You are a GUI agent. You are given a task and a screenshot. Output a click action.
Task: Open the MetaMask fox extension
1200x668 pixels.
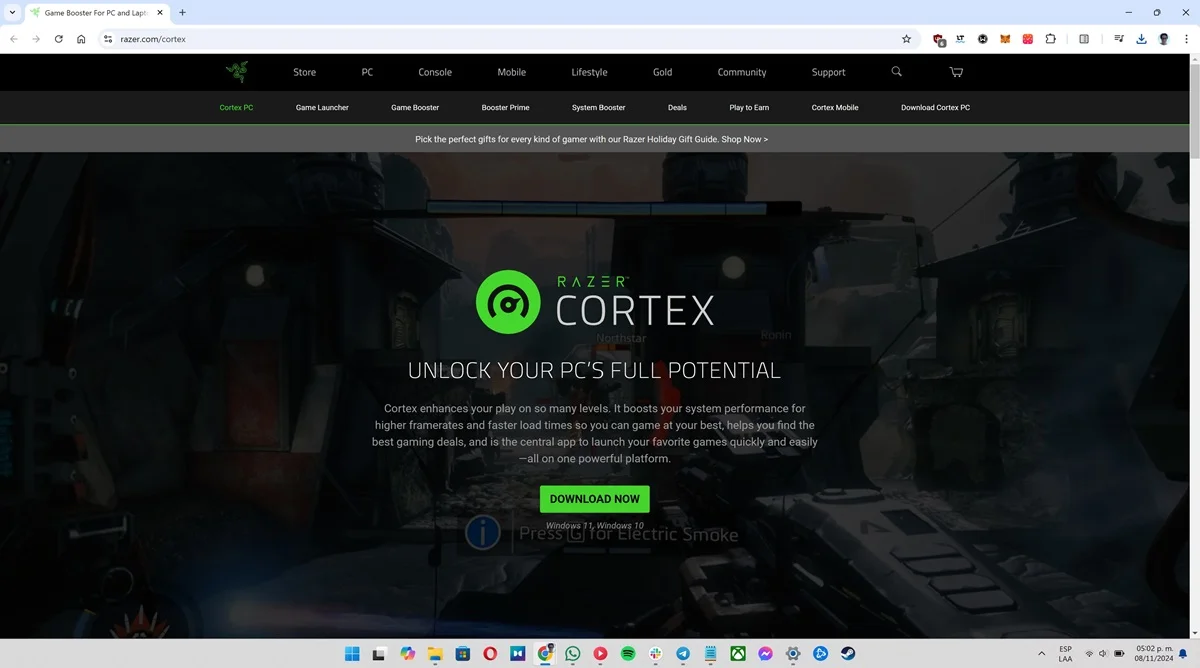(x=1004, y=38)
